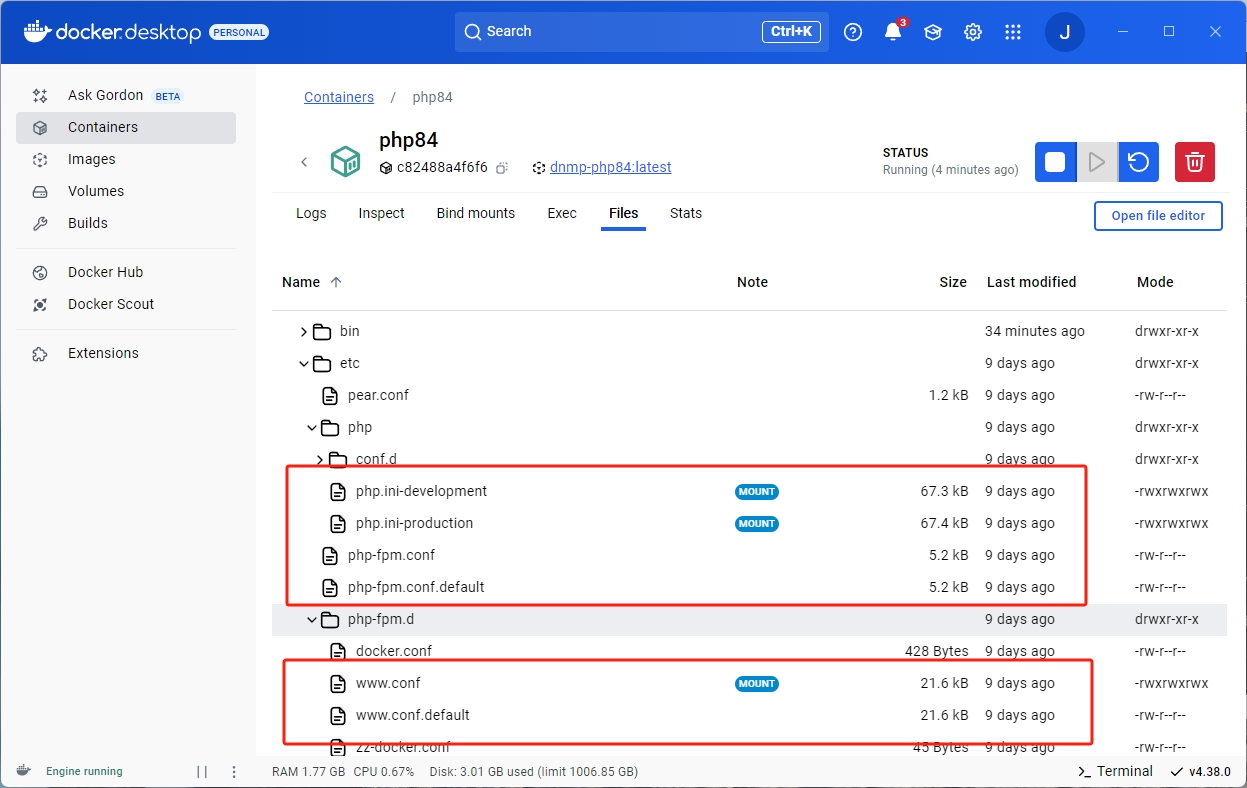
Task: Click the 428 Bytes size value
Action: point(936,652)
